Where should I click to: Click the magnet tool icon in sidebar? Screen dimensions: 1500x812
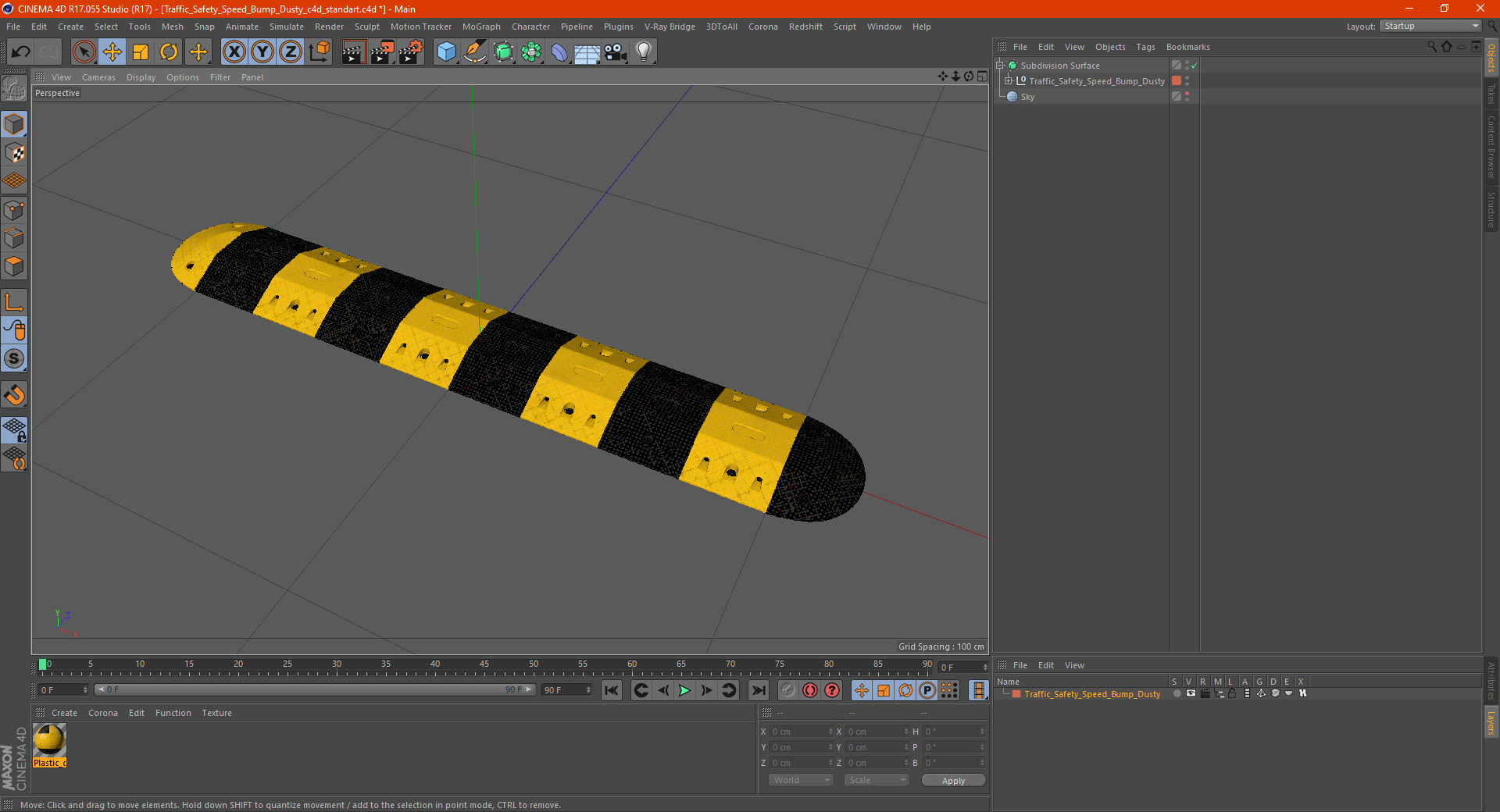click(14, 395)
